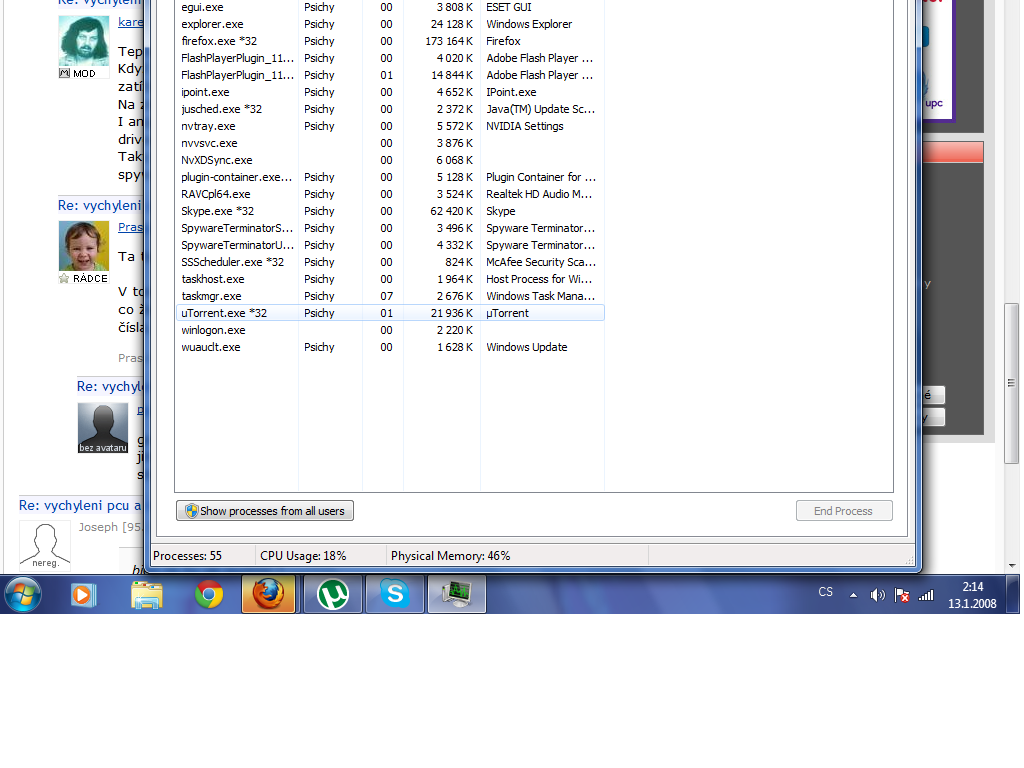Click the Windows Update description cell
Image resolution: width=1024 pixels, height=768 pixels.
(526, 347)
